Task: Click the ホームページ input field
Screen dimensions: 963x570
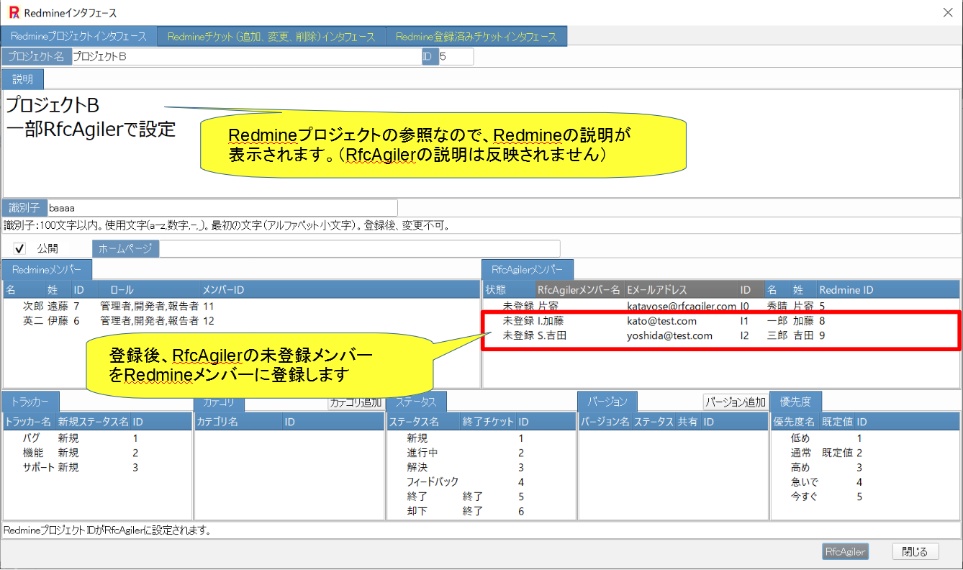Action: coord(359,248)
